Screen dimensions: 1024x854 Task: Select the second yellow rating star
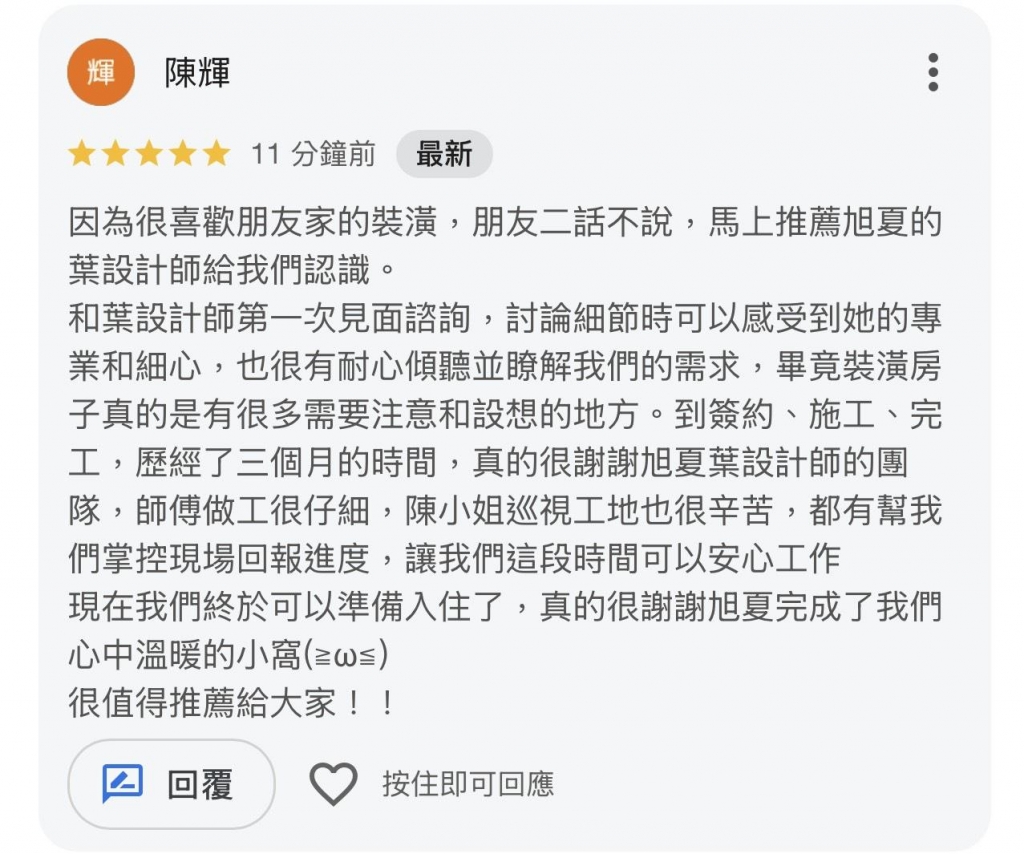pos(115,154)
